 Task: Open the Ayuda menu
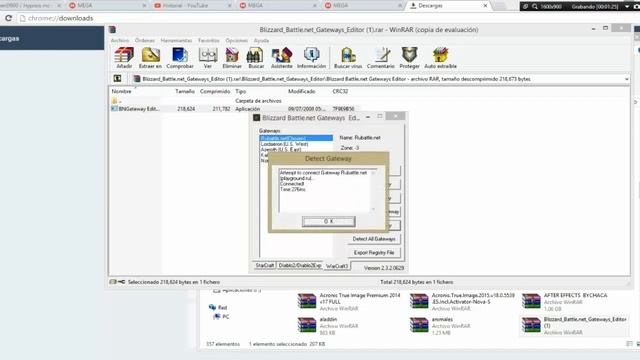click(x=261, y=40)
